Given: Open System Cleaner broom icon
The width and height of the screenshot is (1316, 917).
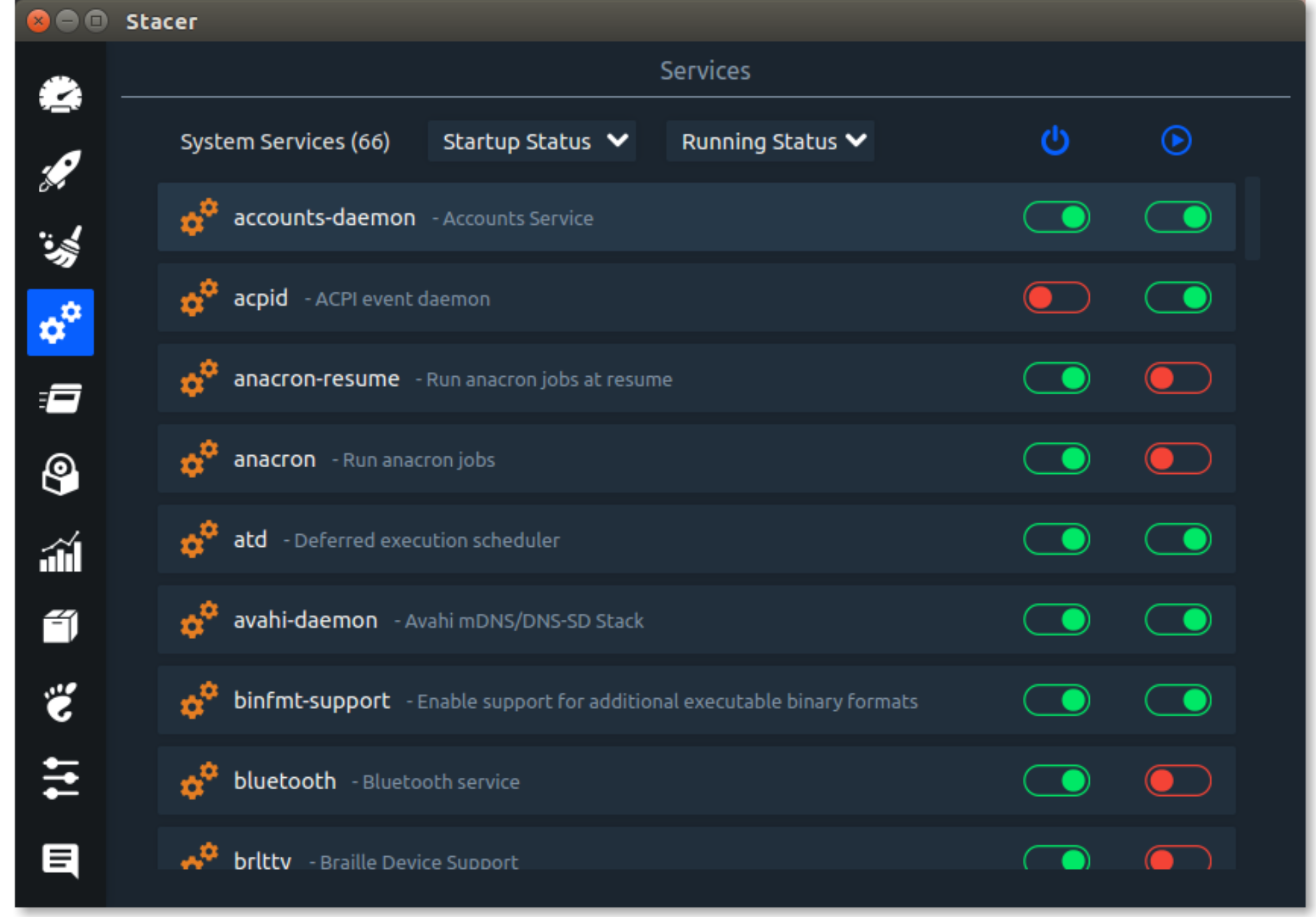Looking at the screenshot, I should coord(60,246).
